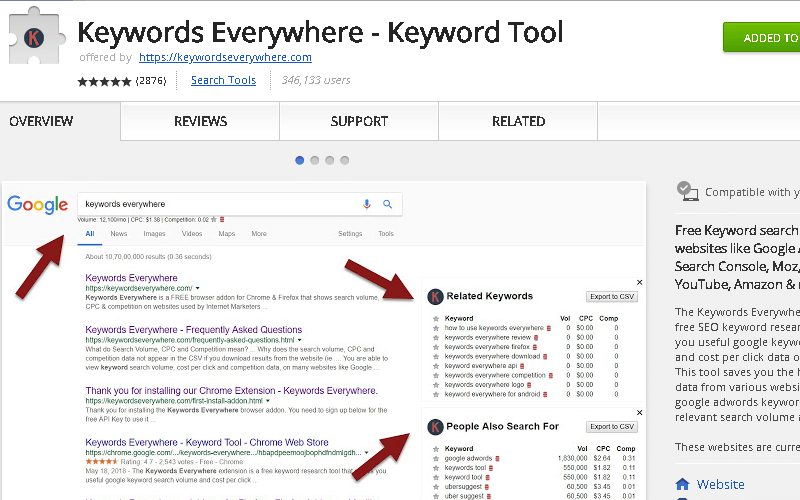This screenshot has height=500, width=800.
Task: Click the star icon beside search volume line
Action: [x=214, y=220]
